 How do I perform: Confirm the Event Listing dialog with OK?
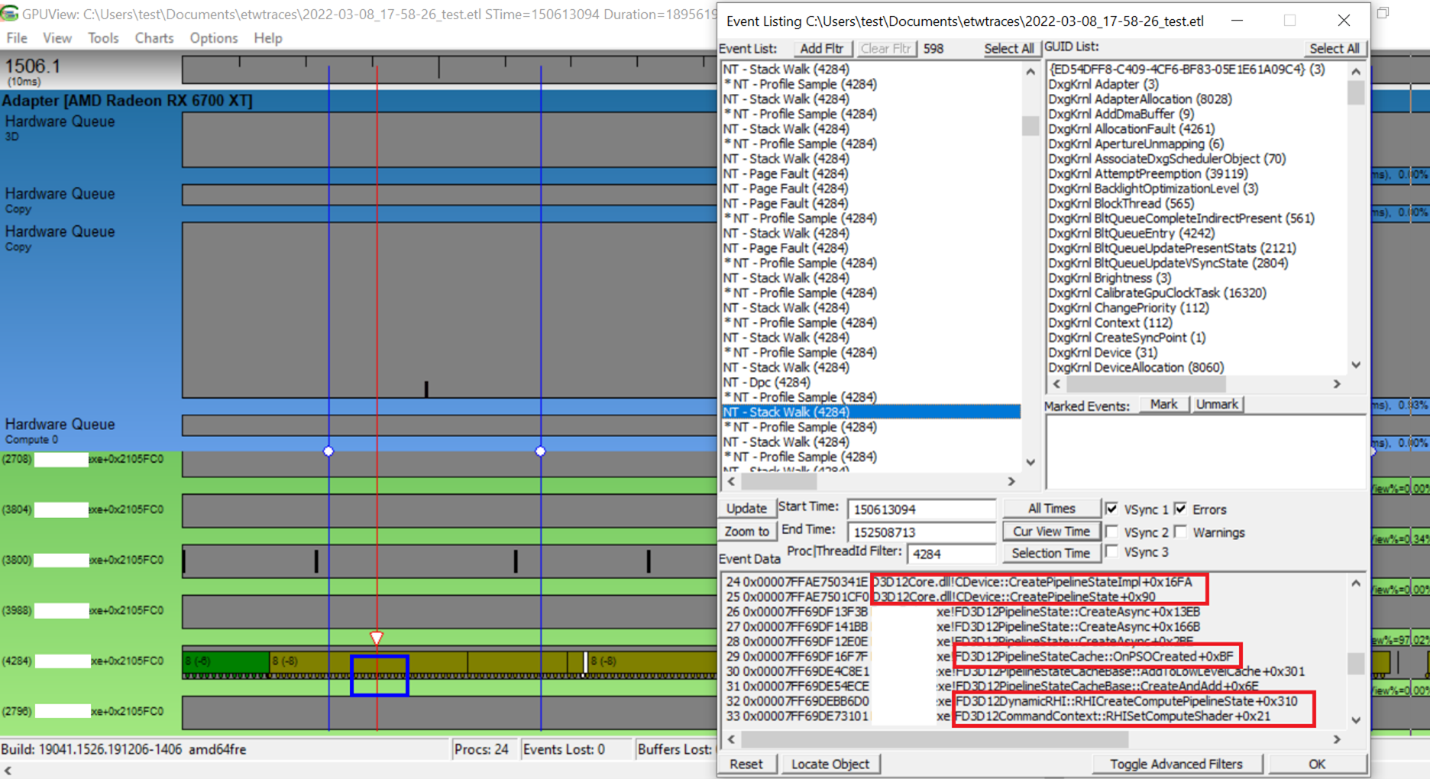click(1317, 764)
